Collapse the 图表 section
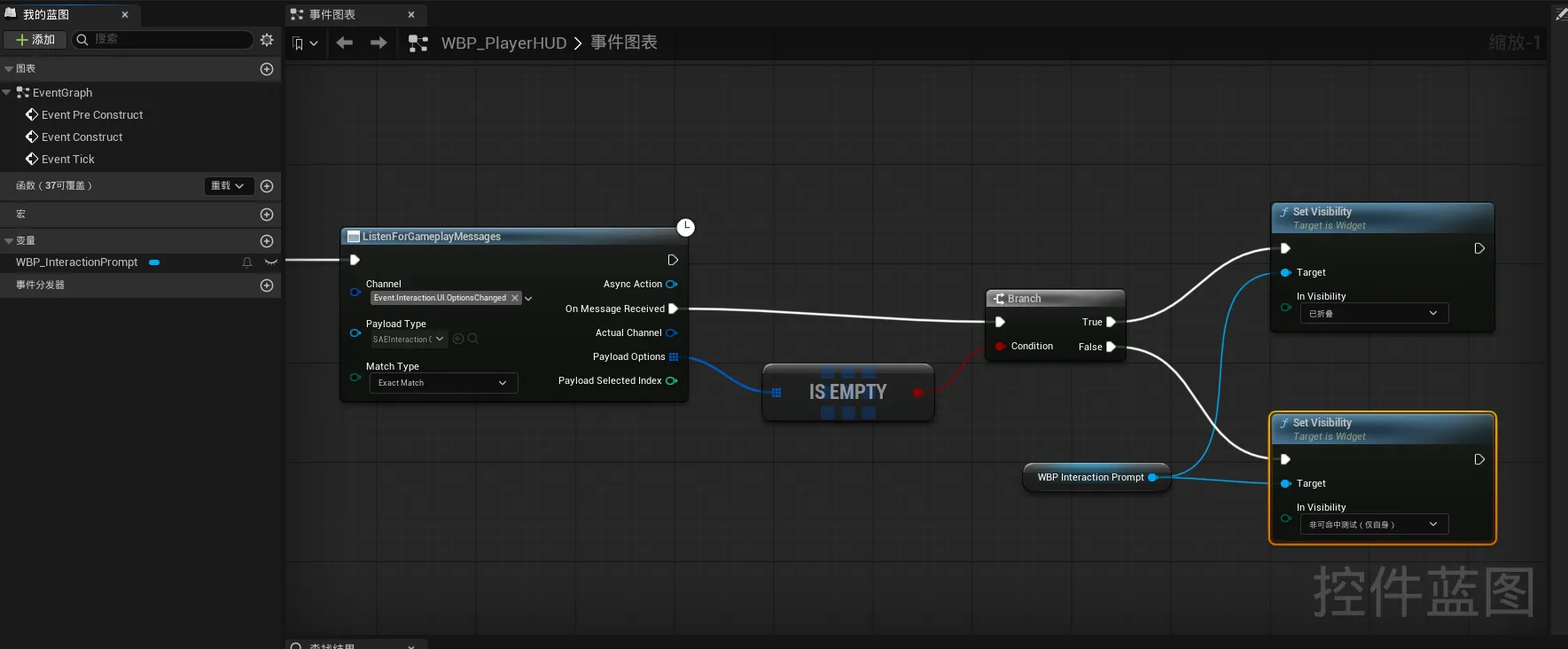This screenshot has height=649, width=1568. (9, 69)
